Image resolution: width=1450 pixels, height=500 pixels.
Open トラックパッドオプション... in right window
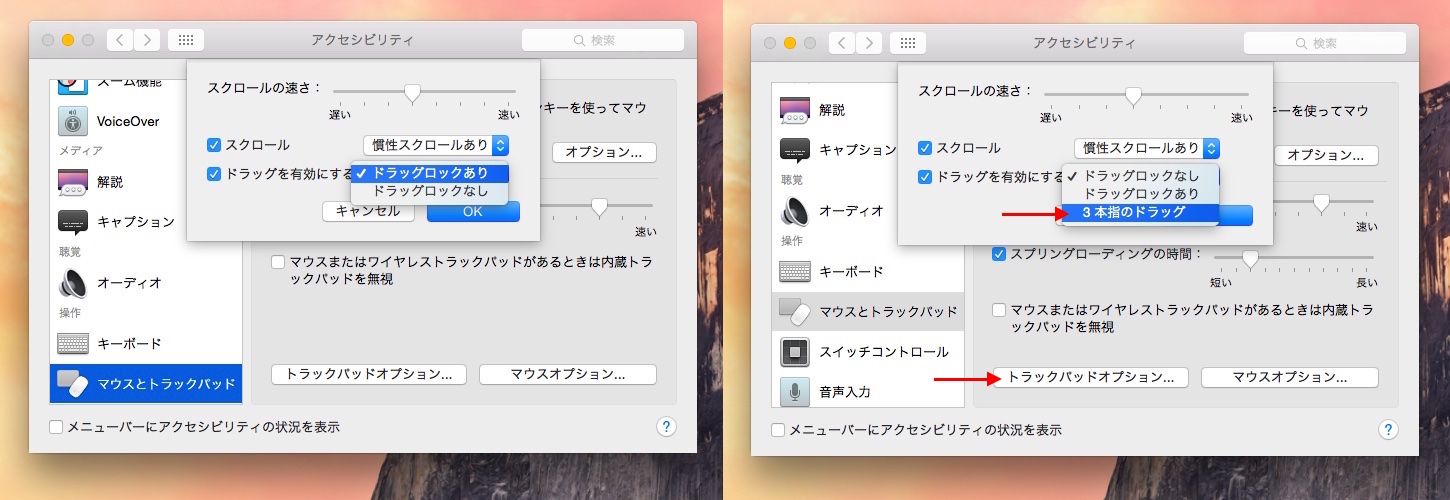[1090, 378]
